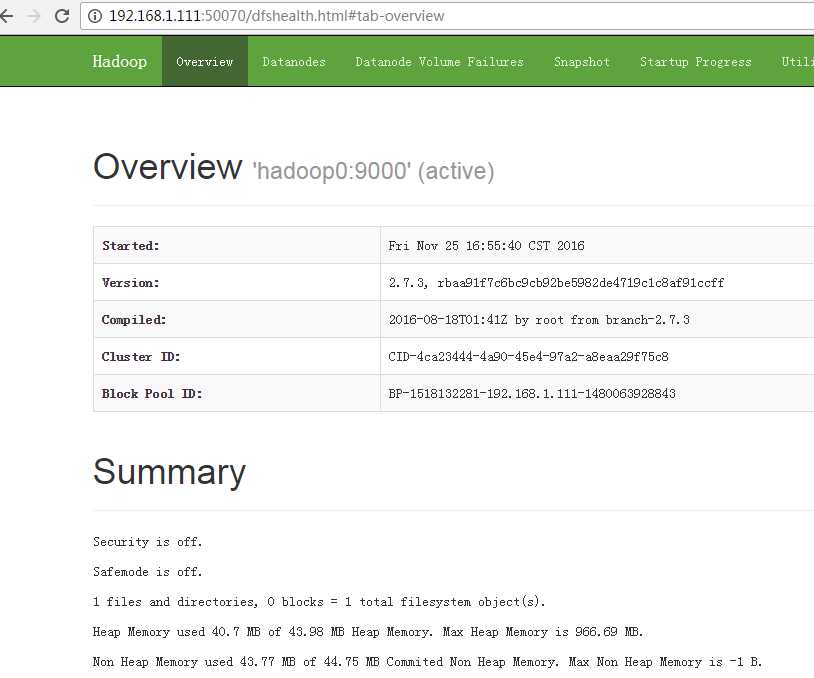
Task: Switch to the Snapshot tab
Action: (x=581, y=62)
